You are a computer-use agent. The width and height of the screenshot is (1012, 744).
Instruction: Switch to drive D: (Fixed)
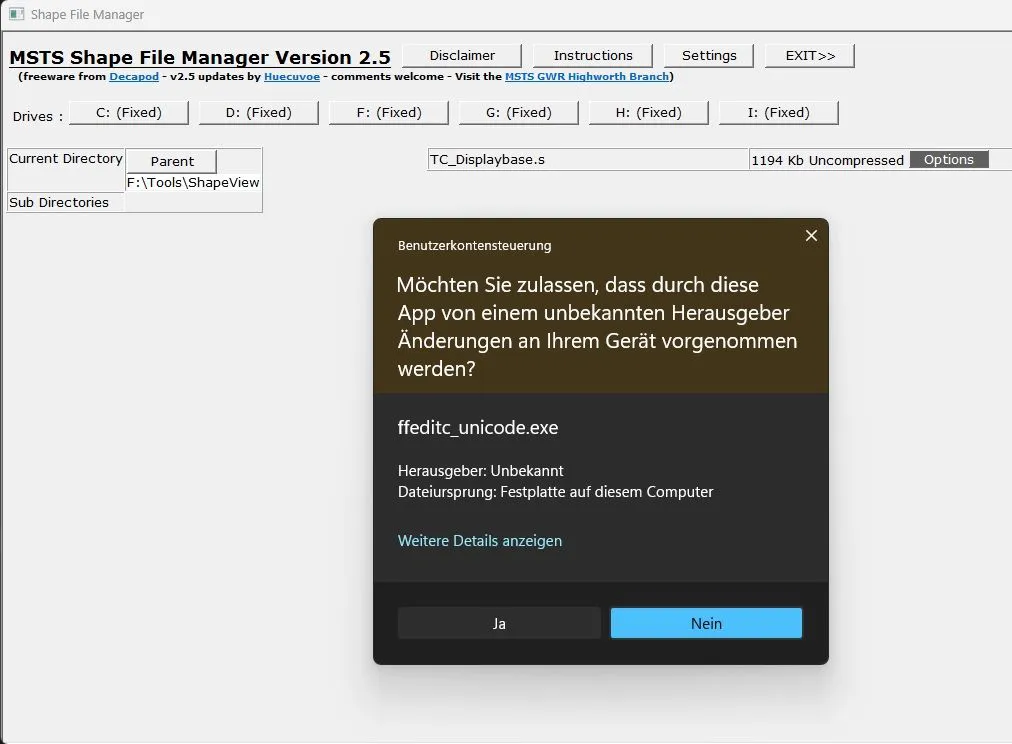point(258,112)
